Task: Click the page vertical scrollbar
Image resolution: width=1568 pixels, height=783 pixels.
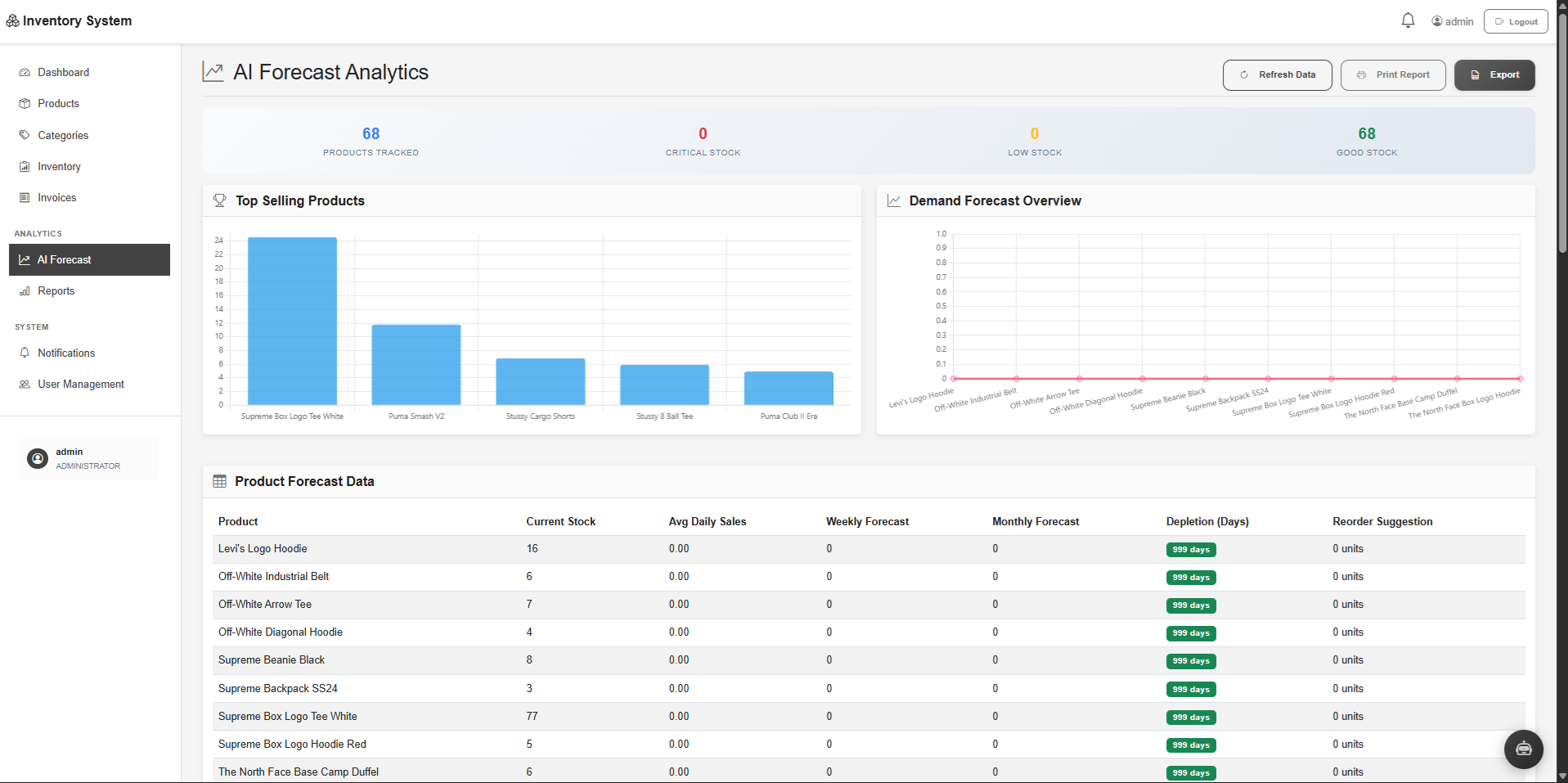Action: point(1561,131)
